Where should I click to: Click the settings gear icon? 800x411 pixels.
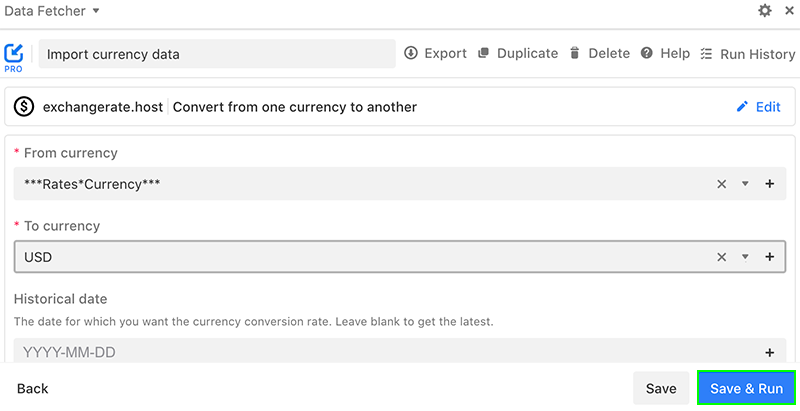click(x=765, y=11)
